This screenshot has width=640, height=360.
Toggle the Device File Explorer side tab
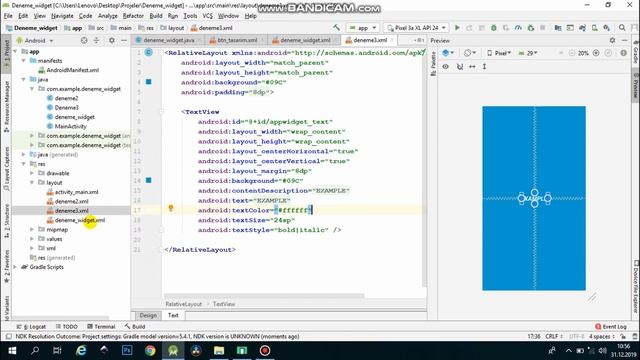click(636, 287)
